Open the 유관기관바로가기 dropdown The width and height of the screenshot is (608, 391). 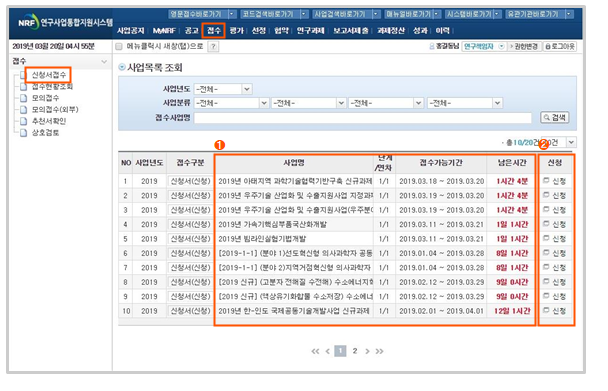(569, 14)
